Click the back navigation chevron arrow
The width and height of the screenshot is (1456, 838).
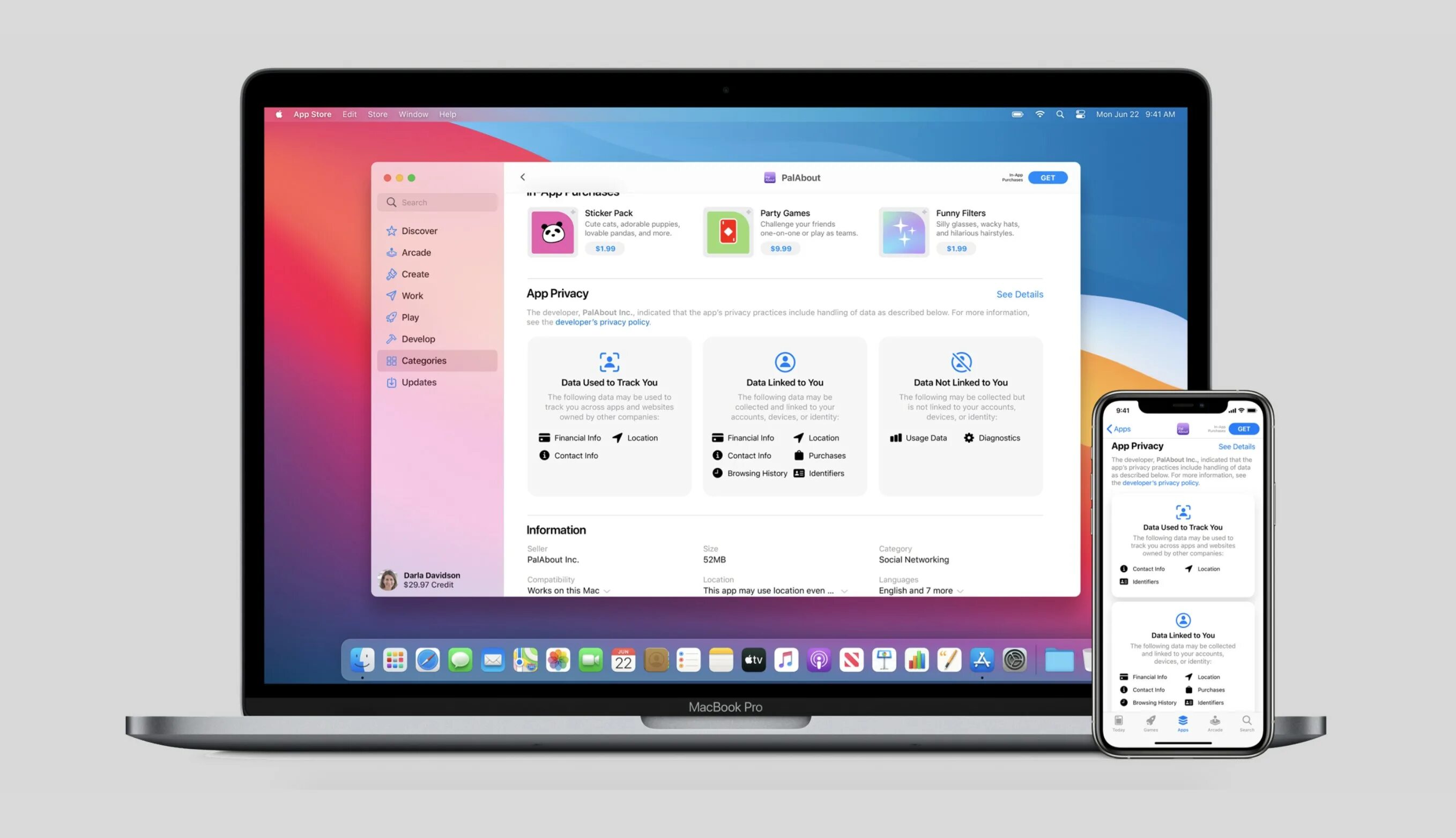(523, 177)
